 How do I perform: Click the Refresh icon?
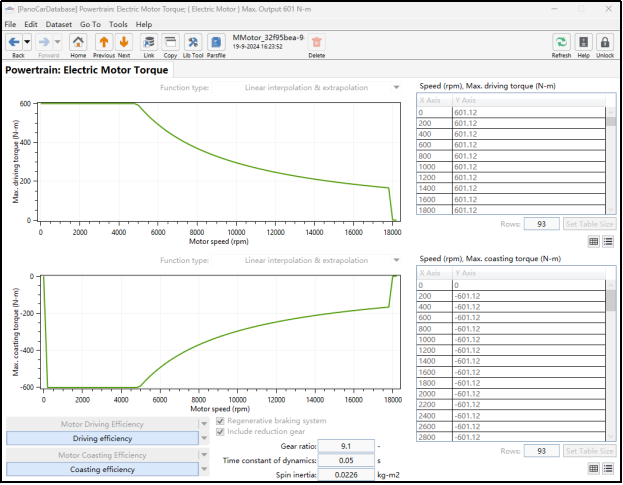pyautogui.click(x=561, y=42)
